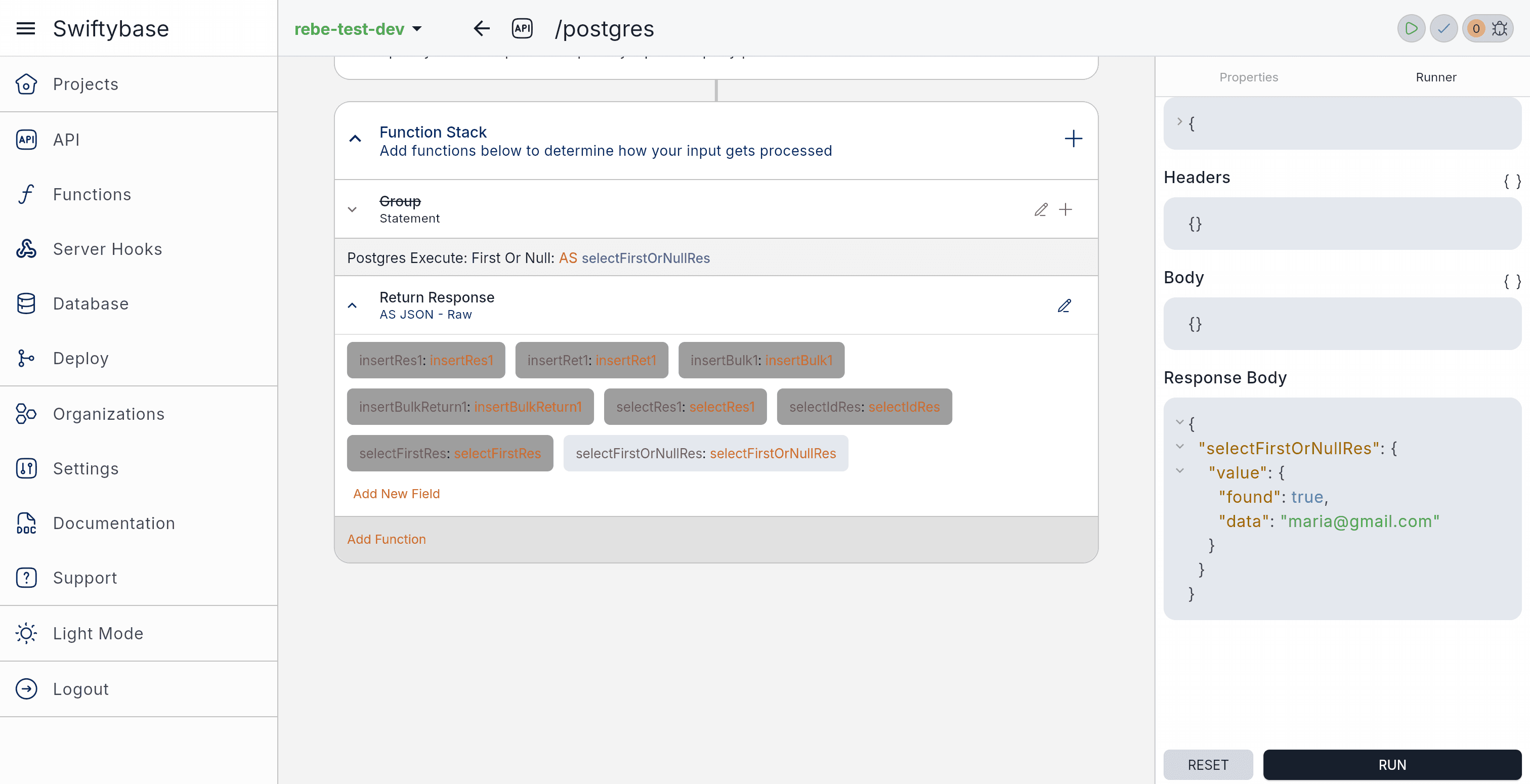This screenshot has width=1530, height=784.
Task: Click the Server Hooks webhook icon
Action: 26,249
